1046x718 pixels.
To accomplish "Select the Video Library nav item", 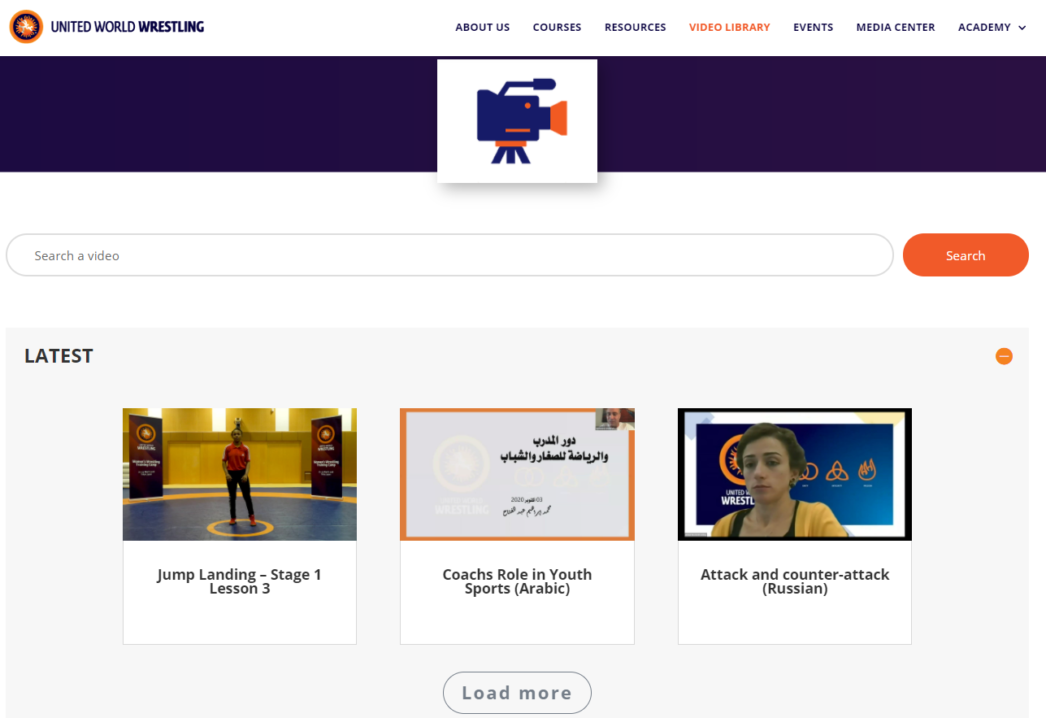I will point(729,27).
